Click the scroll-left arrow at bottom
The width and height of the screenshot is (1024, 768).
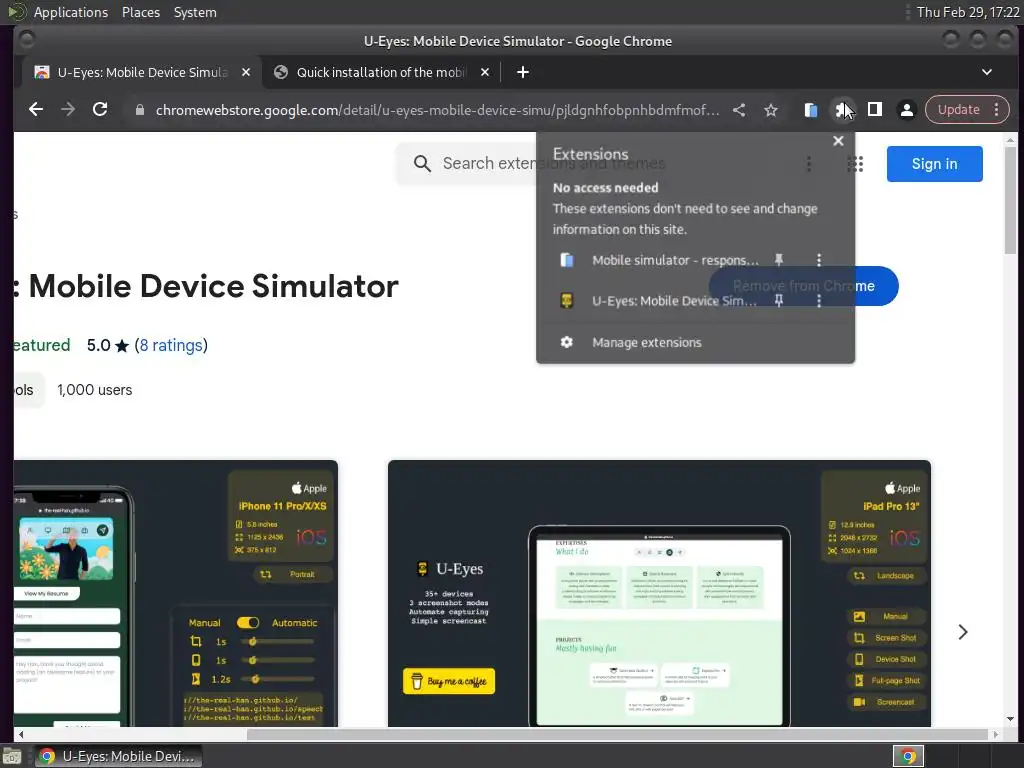click(21, 735)
